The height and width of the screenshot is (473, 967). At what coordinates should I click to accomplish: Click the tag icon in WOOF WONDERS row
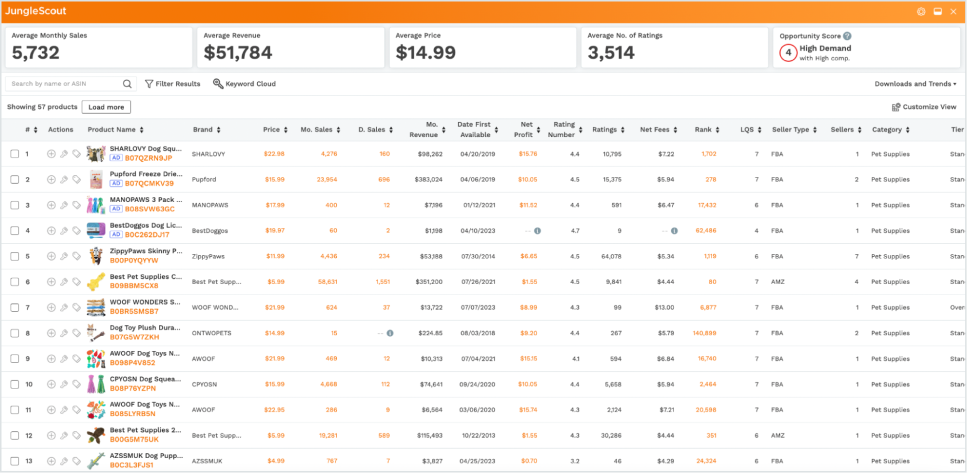pos(76,307)
